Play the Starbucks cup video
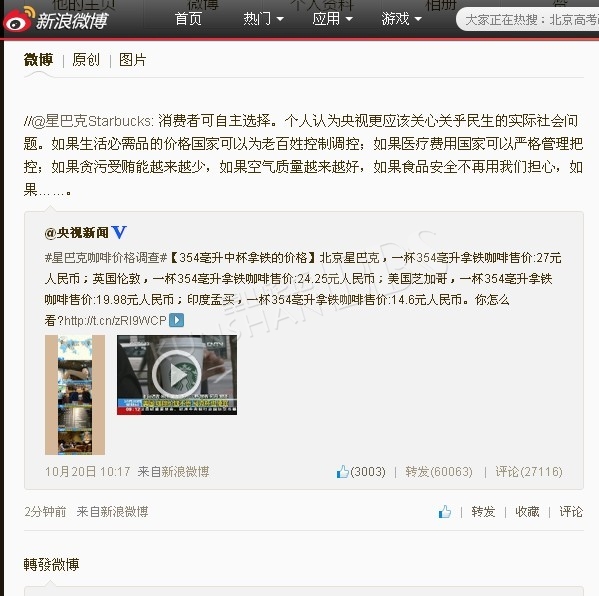The image size is (599, 596). click(x=177, y=375)
